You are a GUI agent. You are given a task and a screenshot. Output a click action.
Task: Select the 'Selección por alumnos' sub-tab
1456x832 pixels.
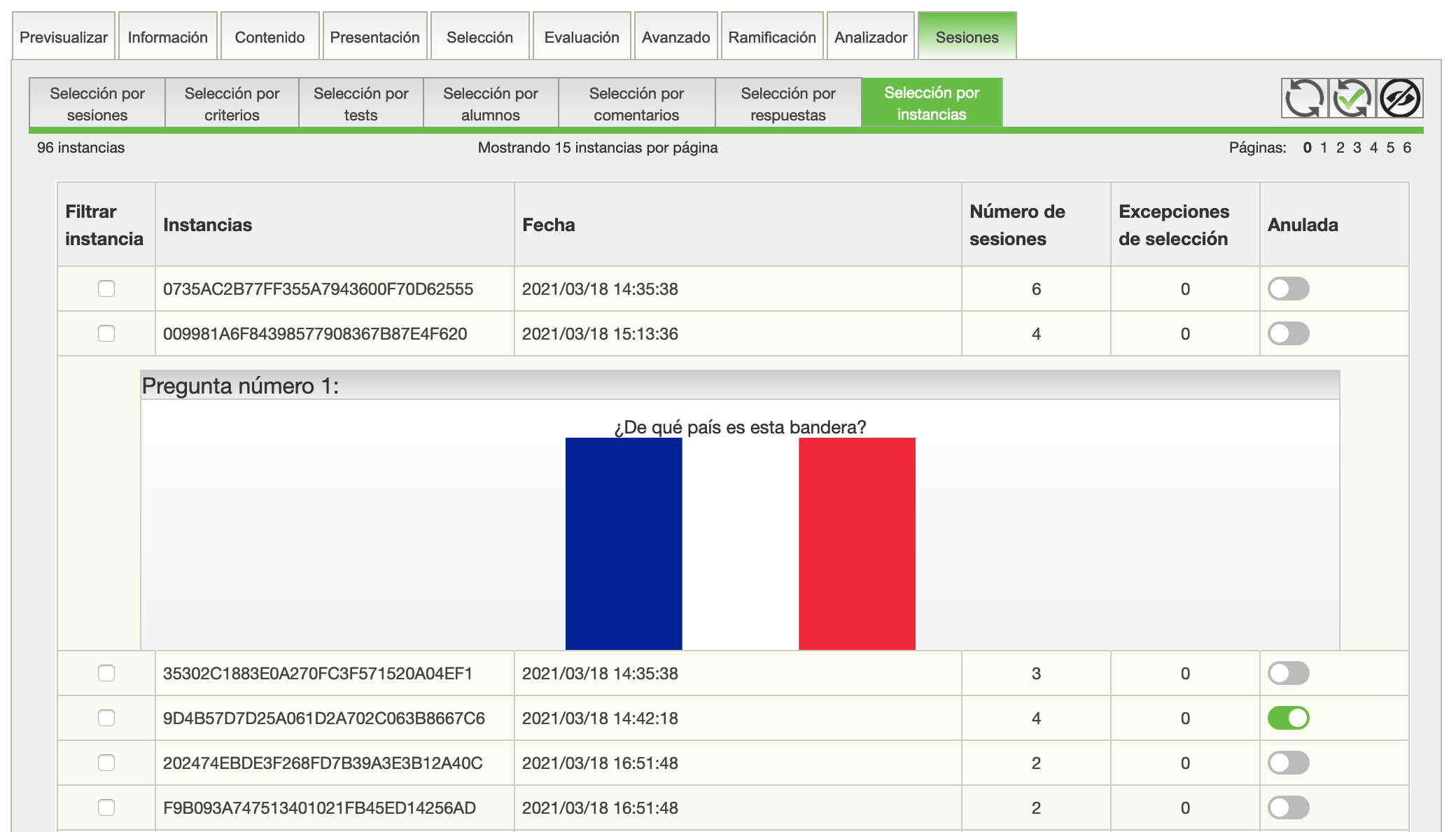[490, 104]
